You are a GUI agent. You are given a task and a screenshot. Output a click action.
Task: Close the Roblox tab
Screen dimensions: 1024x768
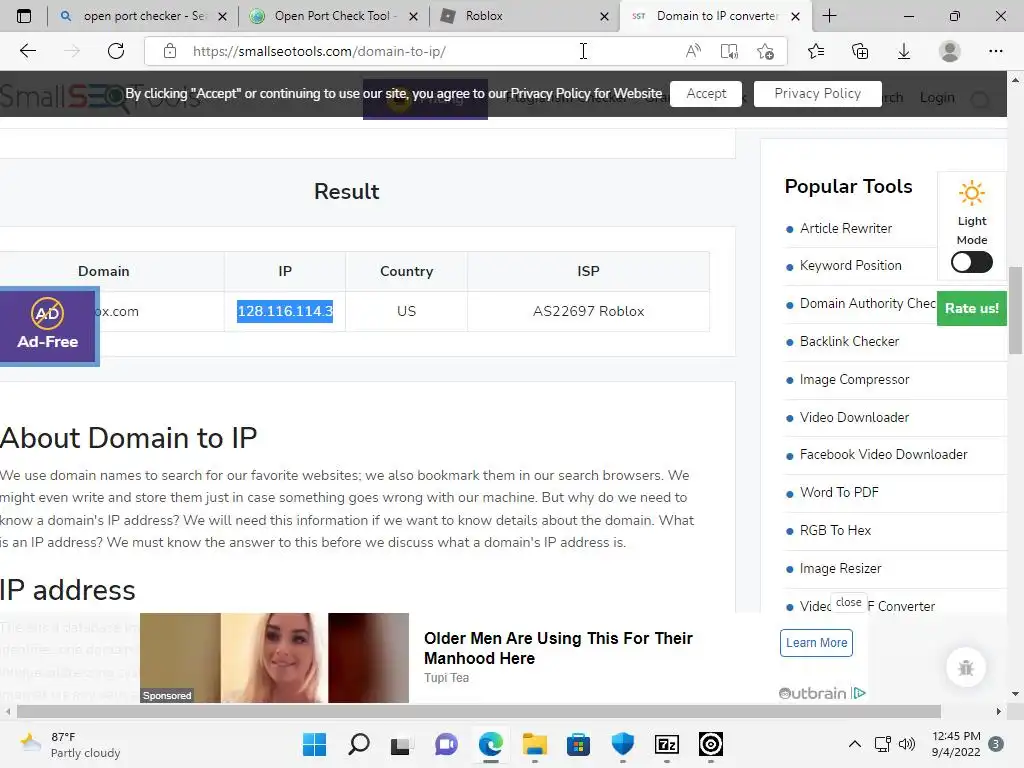pyautogui.click(x=604, y=16)
